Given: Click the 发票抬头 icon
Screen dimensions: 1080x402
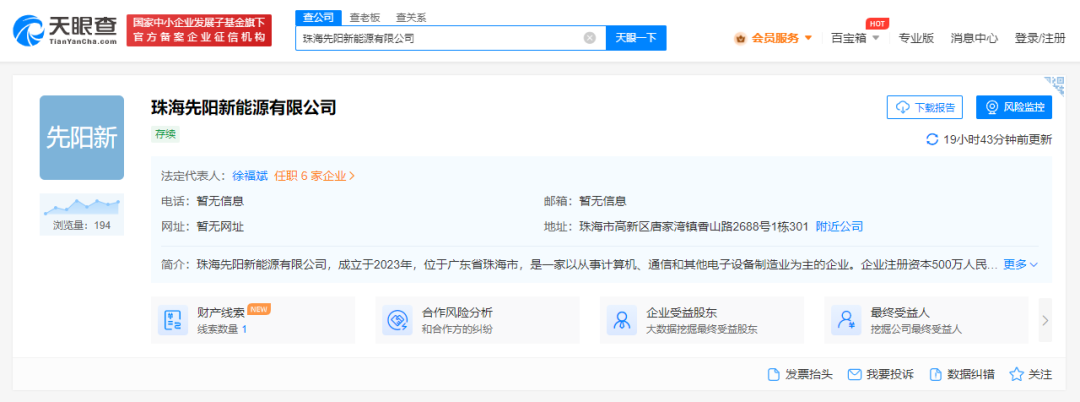Looking at the screenshot, I should click(773, 375).
